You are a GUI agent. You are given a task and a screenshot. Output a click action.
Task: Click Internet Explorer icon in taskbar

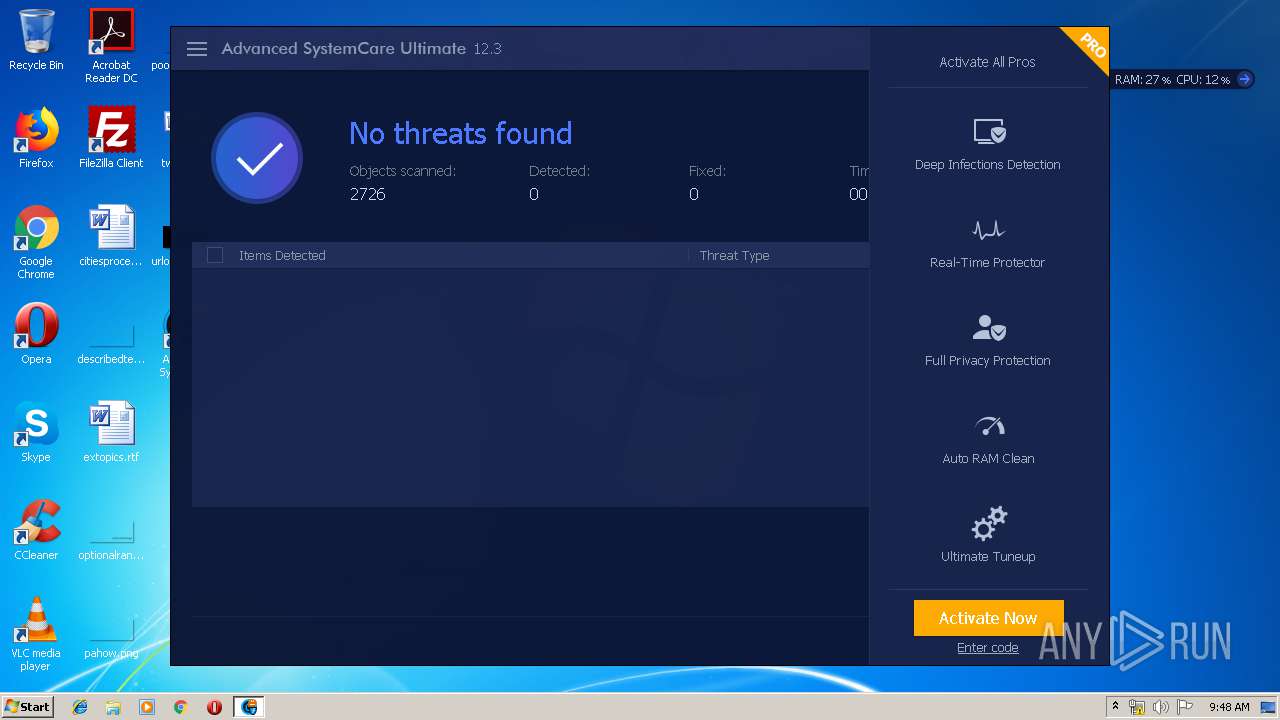point(80,707)
